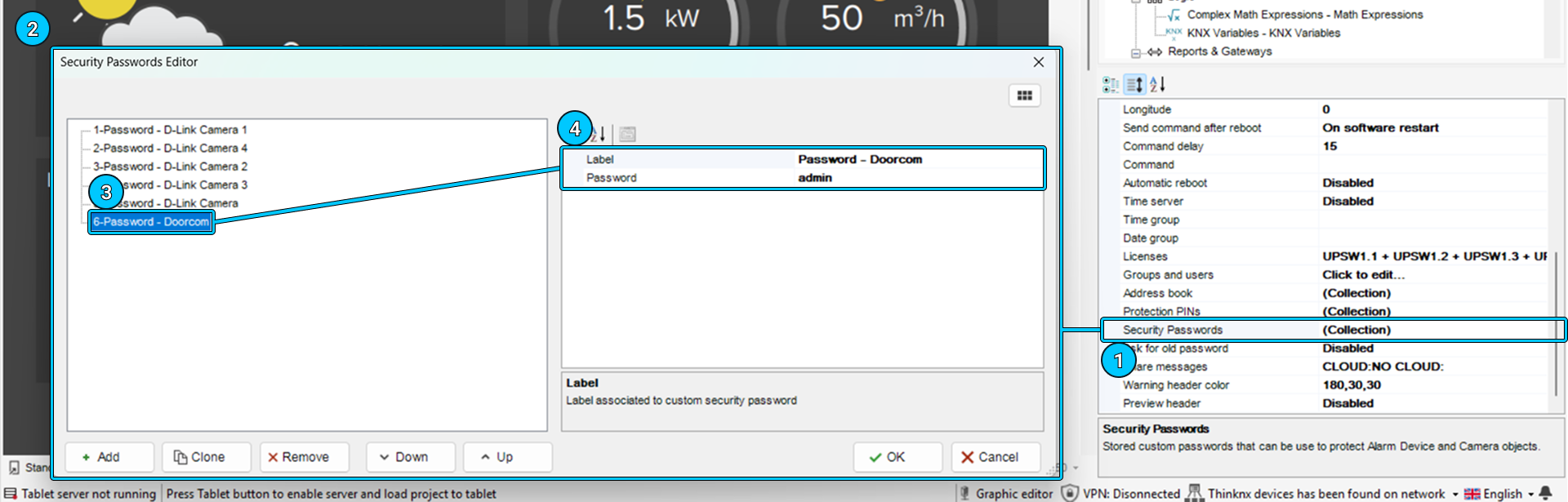Select Reports & Gateways tree node
Image resolution: width=1568 pixels, height=502 pixels.
[x=1219, y=51]
